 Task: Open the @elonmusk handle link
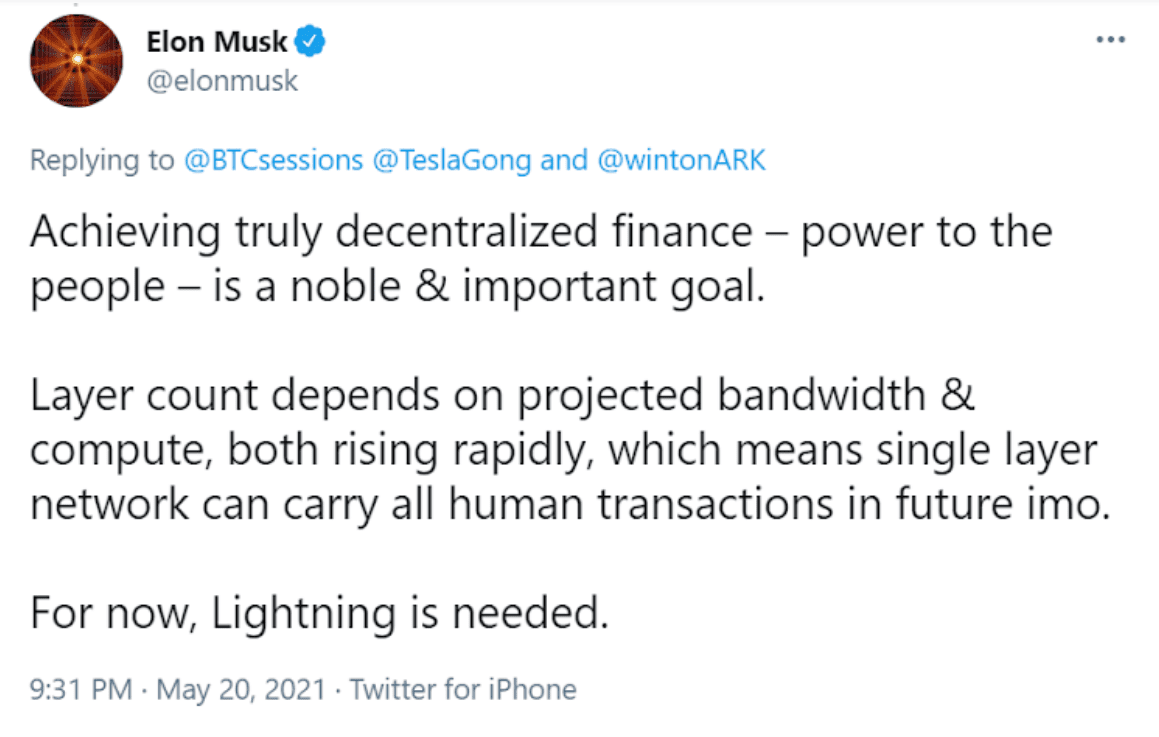click(222, 81)
